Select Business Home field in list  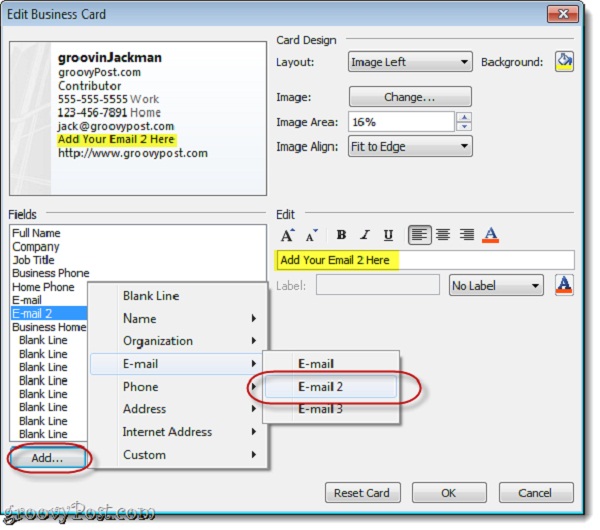pos(49,327)
